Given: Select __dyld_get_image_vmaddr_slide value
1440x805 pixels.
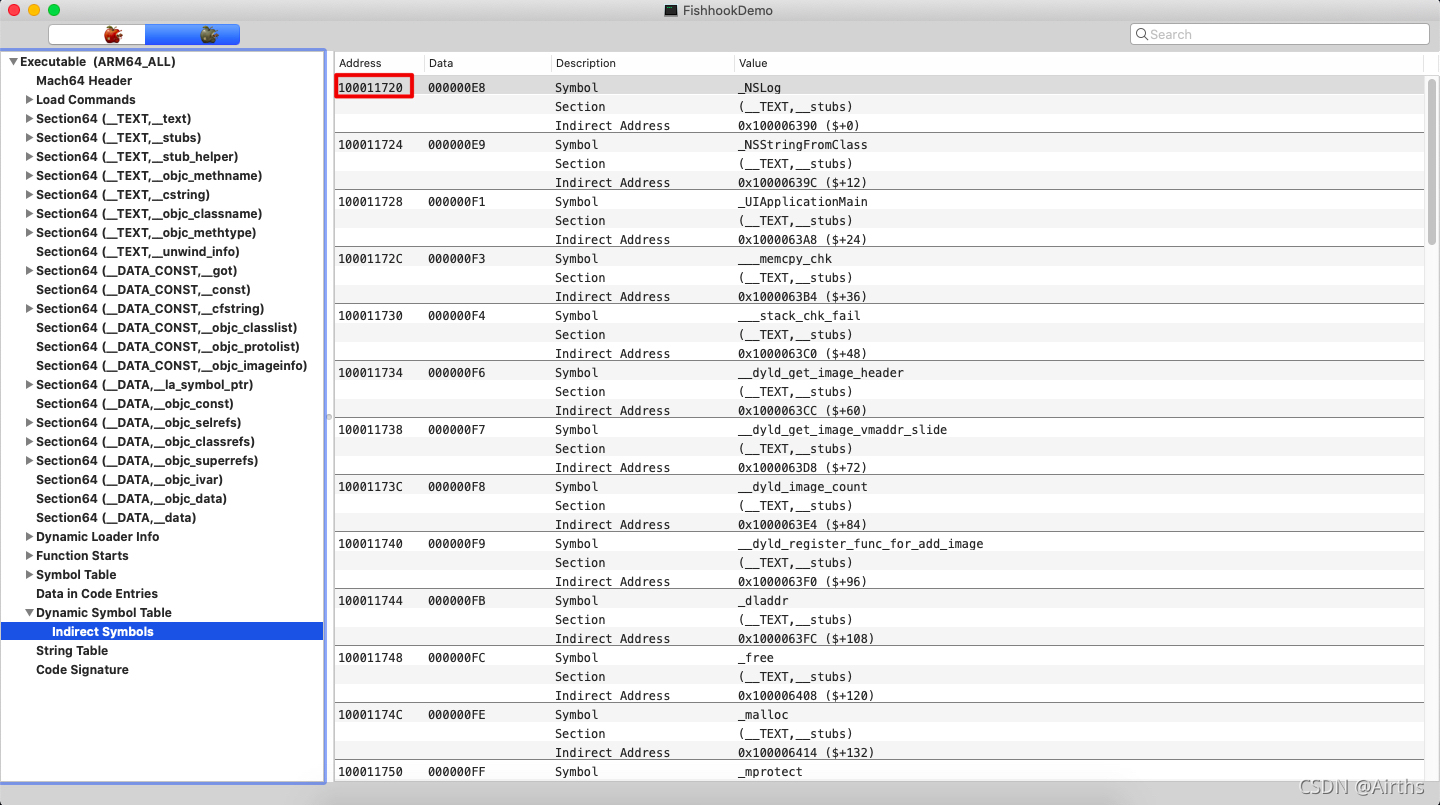Looking at the screenshot, I should pyautogui.click(x=843, y=430).
